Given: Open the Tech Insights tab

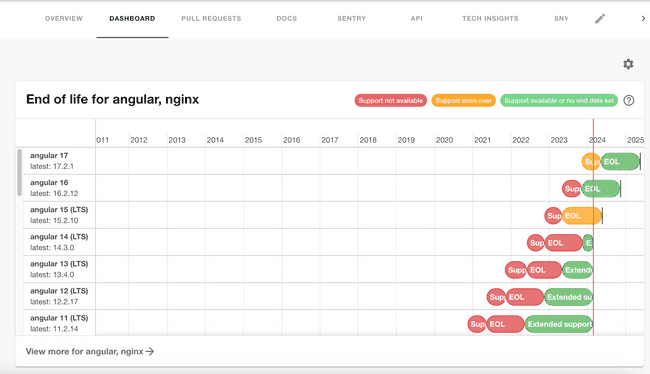Looking at the screenshot, I should (490, 19).
